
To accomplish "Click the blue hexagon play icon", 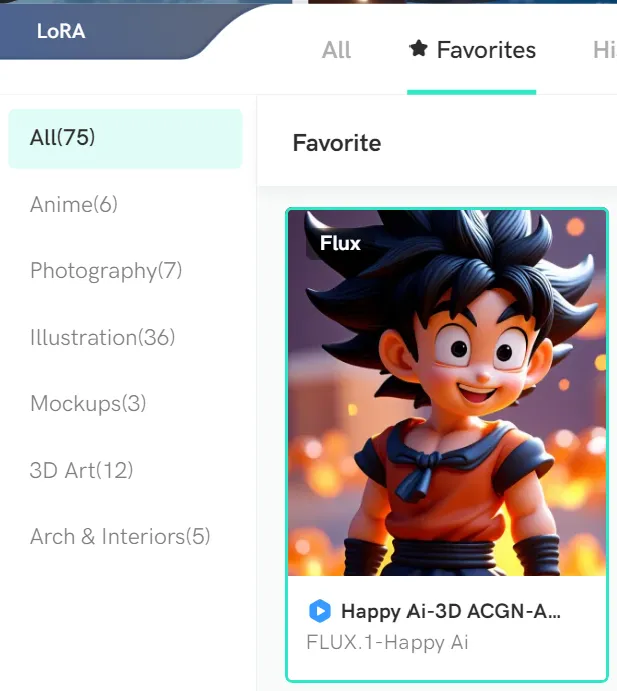I will point(320,611).
